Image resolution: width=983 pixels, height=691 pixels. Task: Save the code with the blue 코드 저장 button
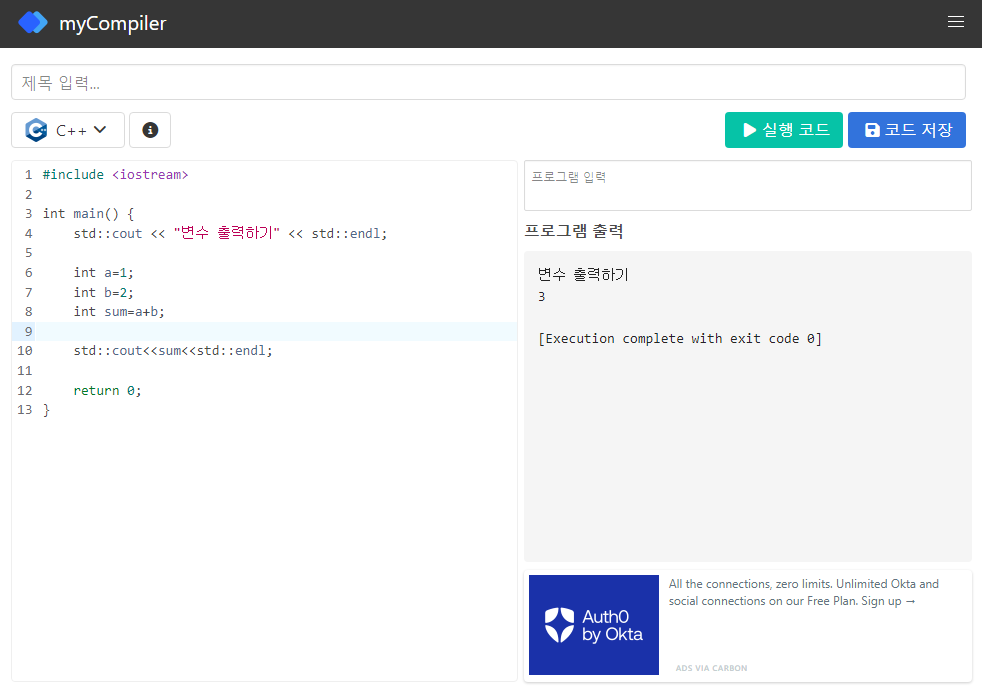click(907, 130)
